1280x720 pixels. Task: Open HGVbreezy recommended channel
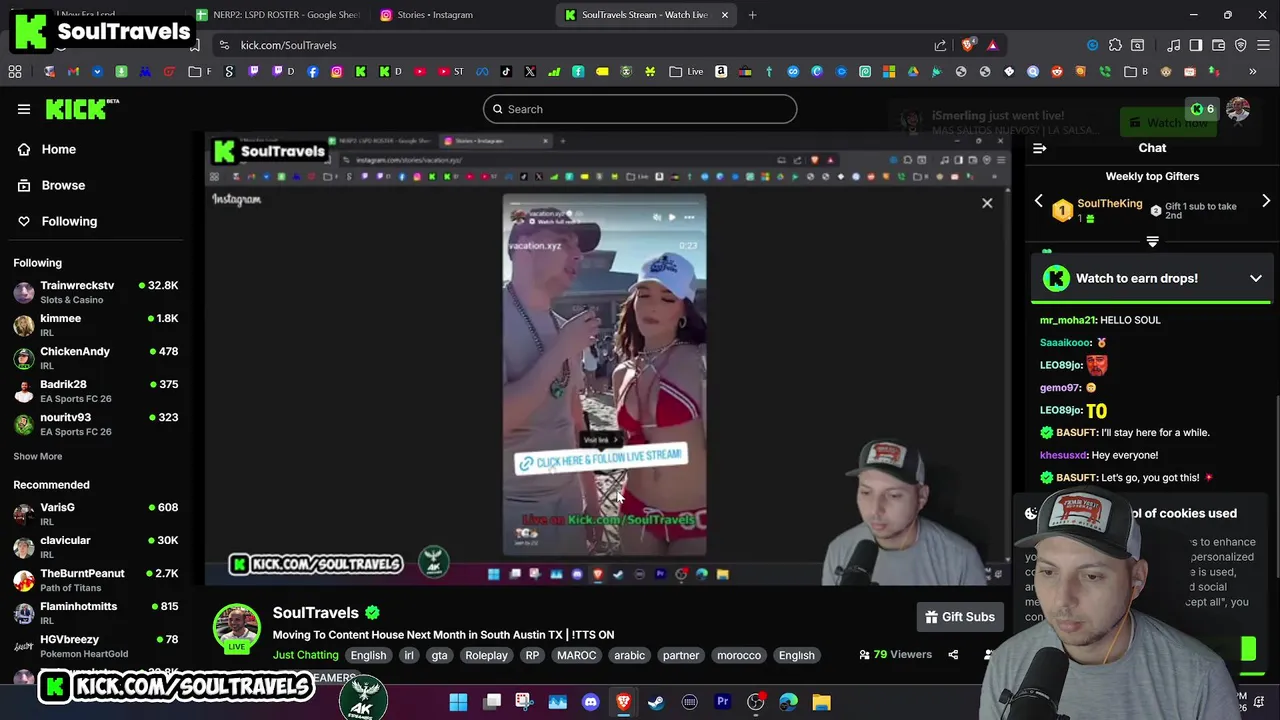pyautogui.click(x=96, y=645)
